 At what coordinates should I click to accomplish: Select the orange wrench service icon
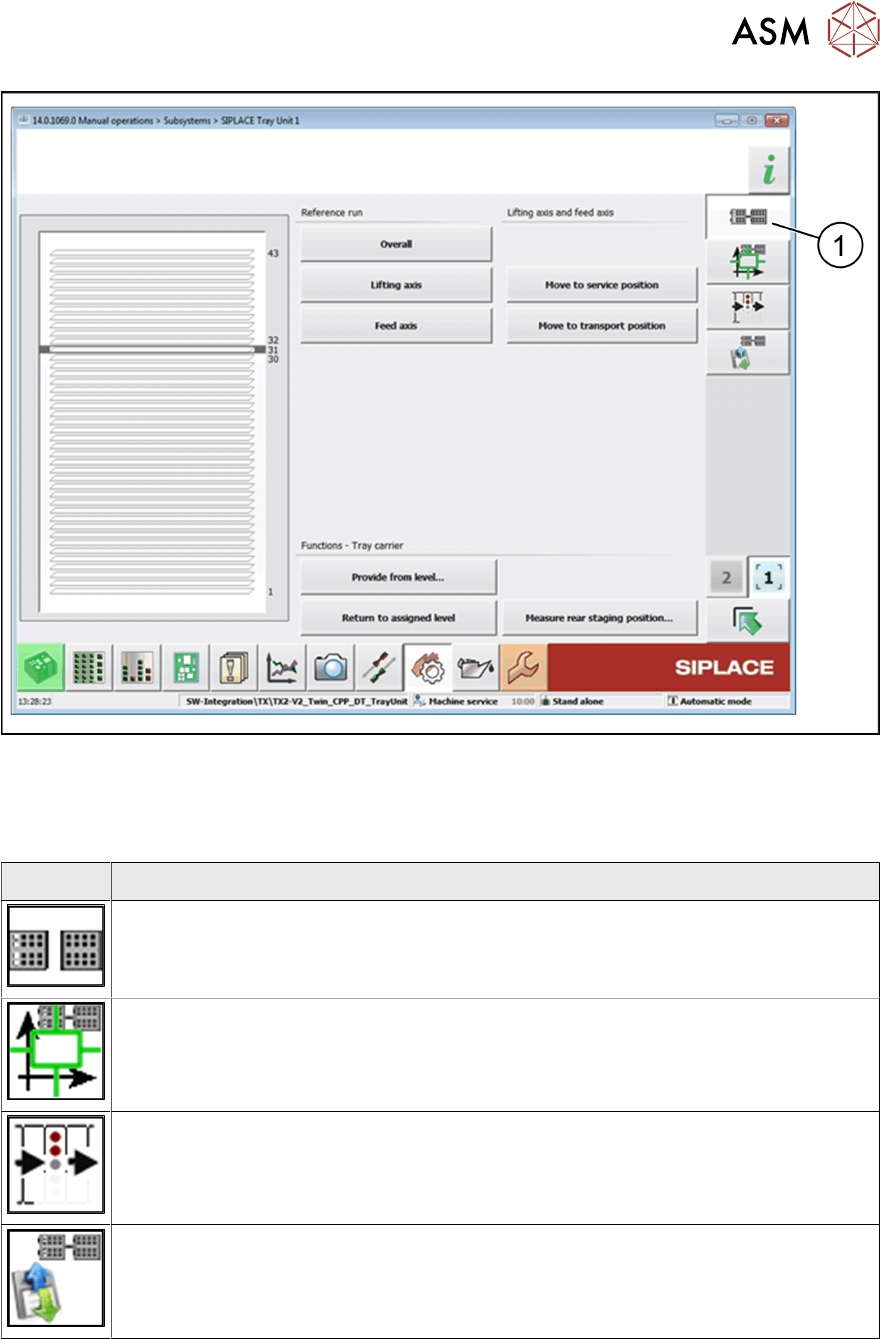pos(523,668)
